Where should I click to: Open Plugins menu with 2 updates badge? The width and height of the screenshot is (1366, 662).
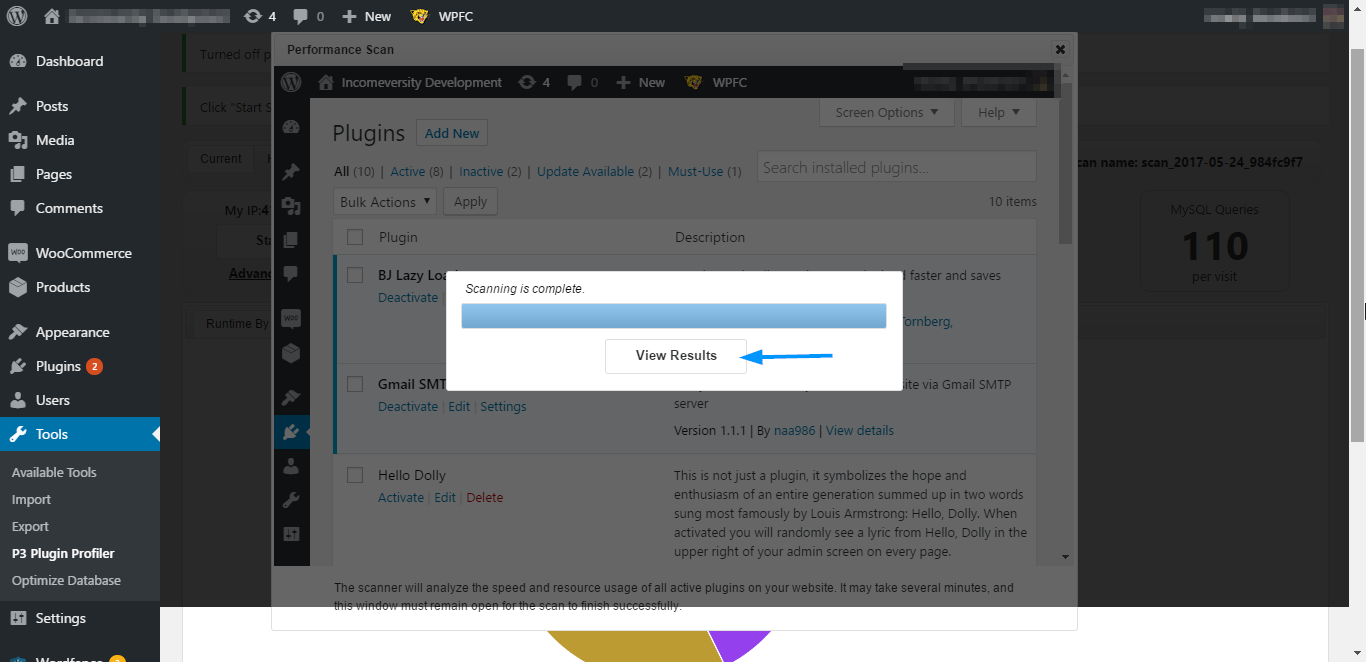click(80, 366)
